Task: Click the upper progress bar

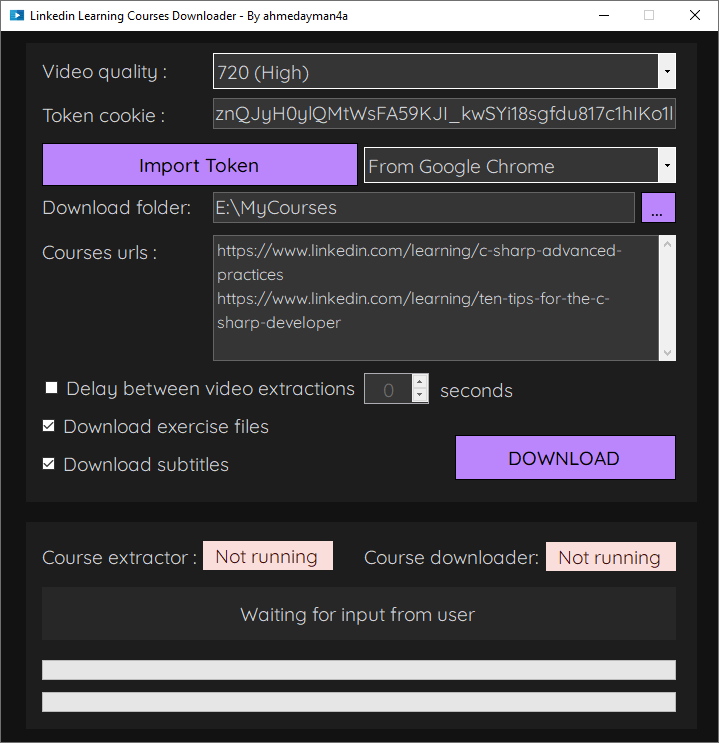Action: click(x=359, y=670)
